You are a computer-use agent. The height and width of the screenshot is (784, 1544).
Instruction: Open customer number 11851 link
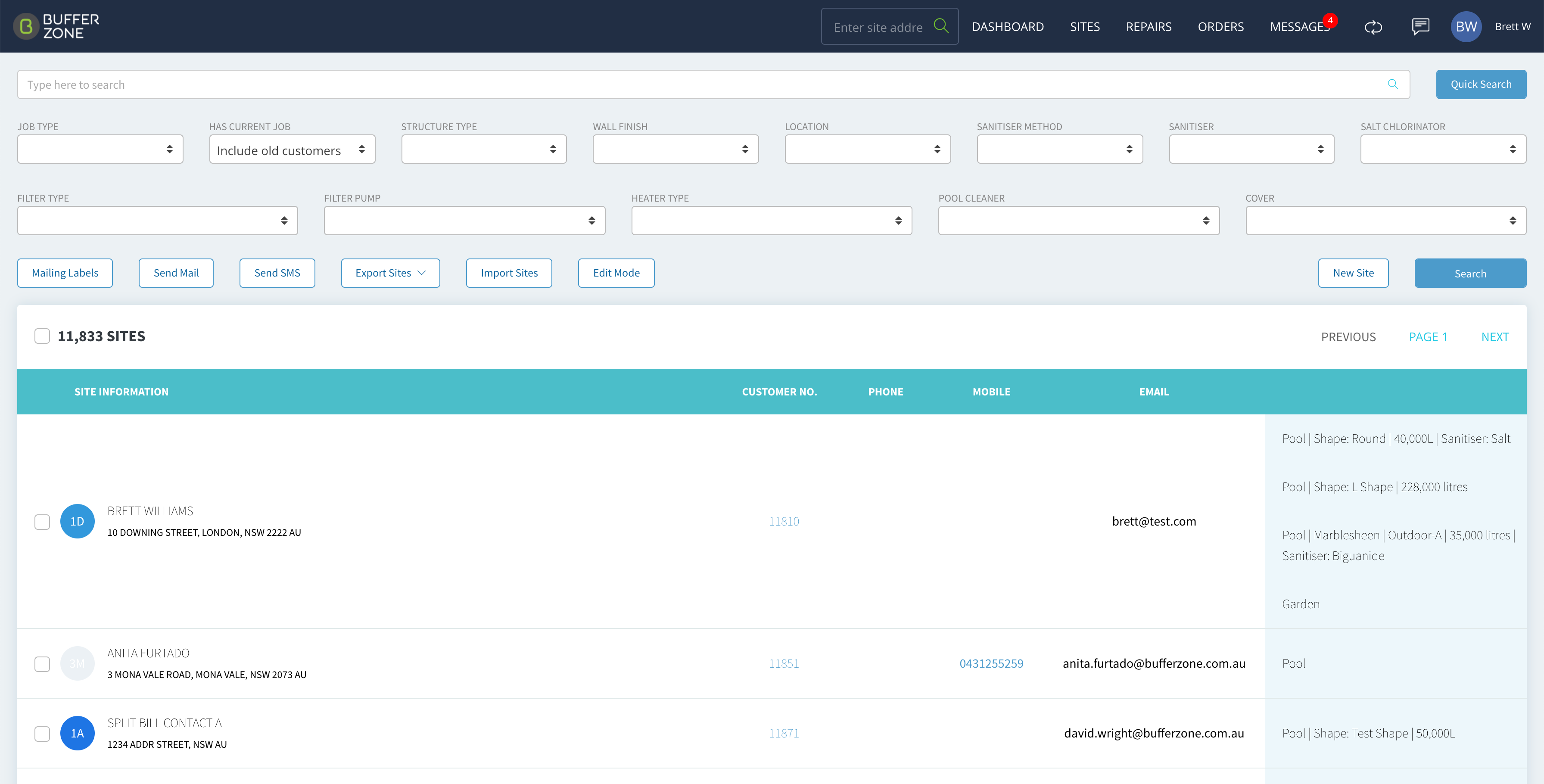(784, 663)
